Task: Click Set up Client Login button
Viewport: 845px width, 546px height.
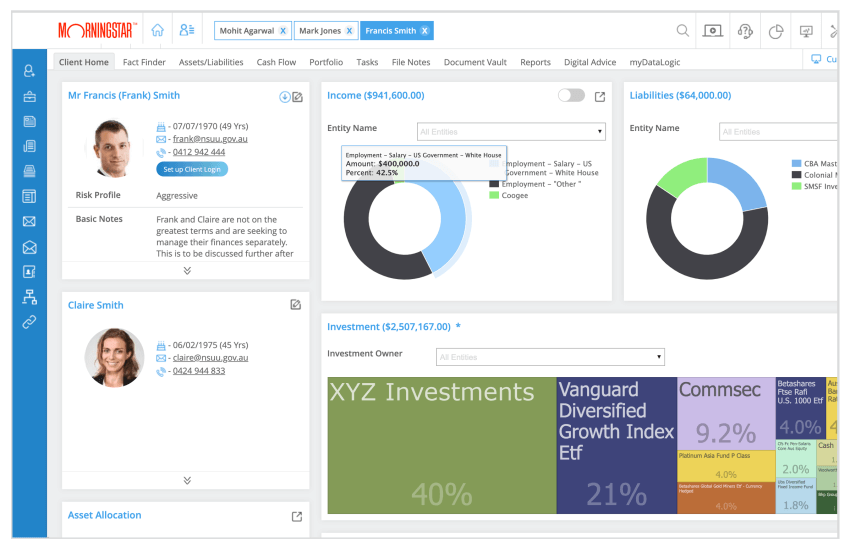Action: [x=192, y=169]
